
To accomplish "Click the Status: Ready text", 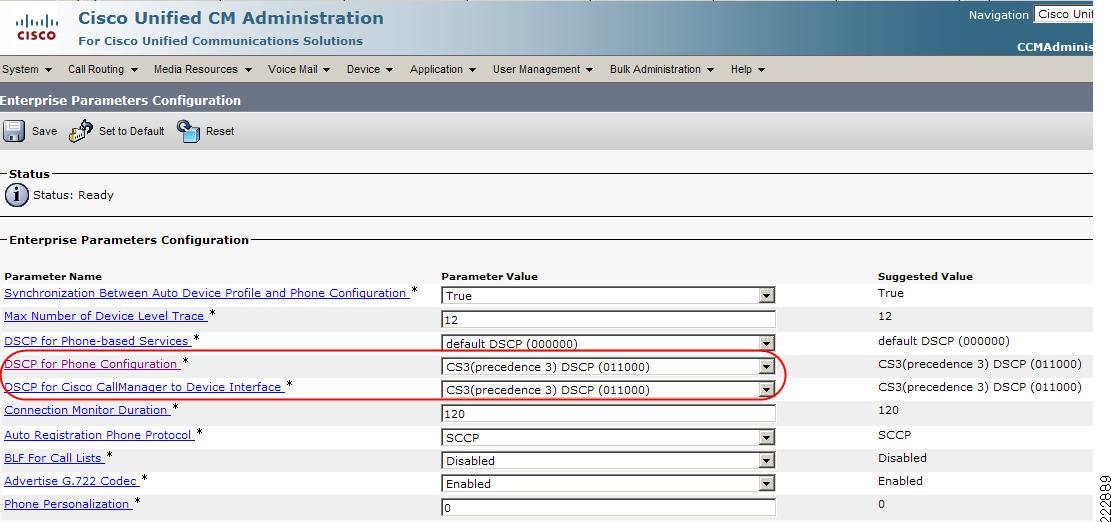I will [x=74, y=195].
